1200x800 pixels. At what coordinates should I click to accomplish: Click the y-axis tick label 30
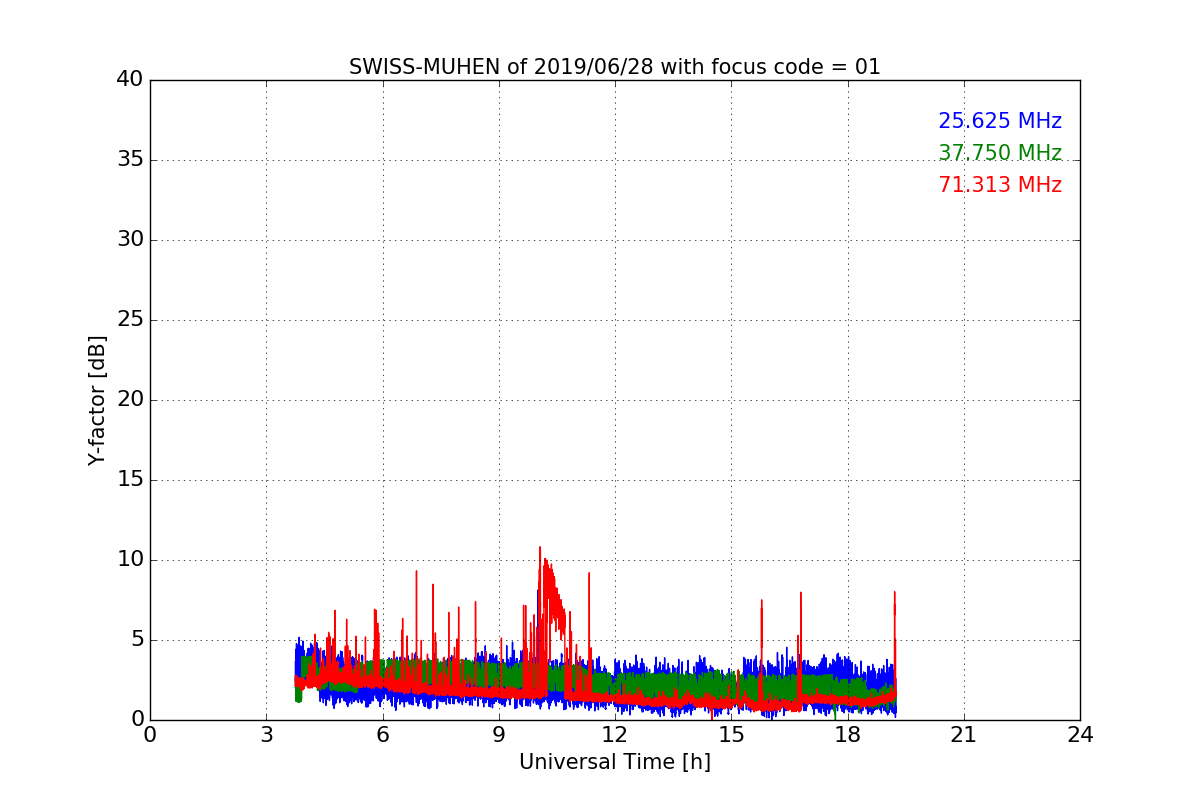point(130,240)
